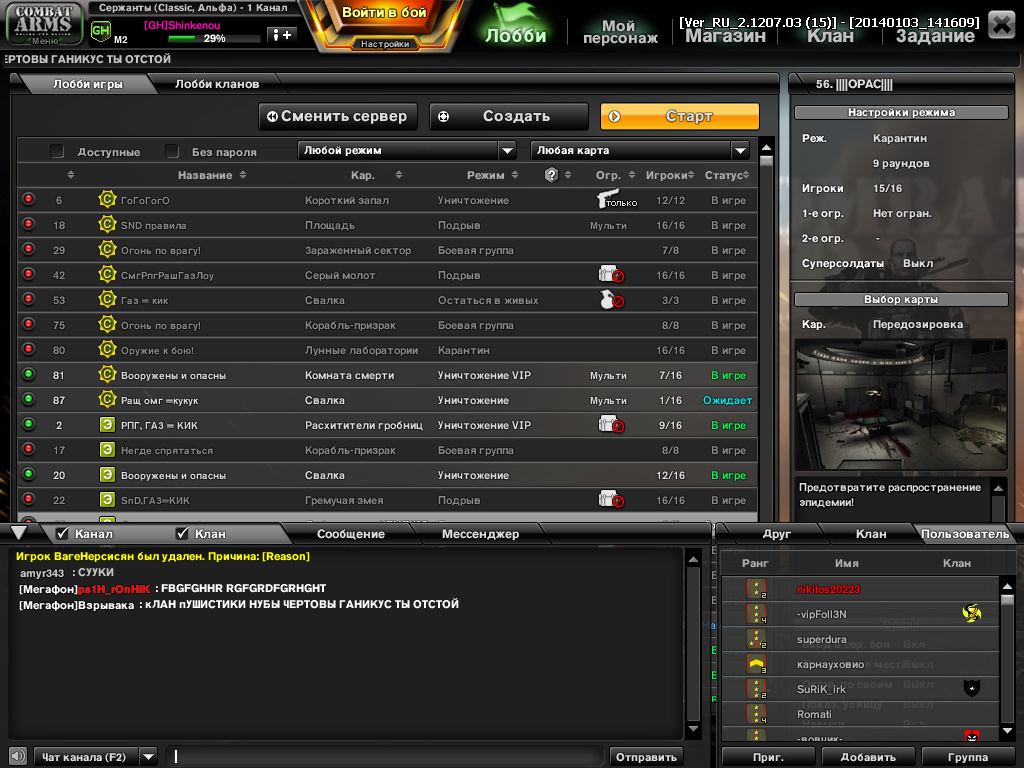
Task: Open the Мессенджер tab
Action: (481, 534)
